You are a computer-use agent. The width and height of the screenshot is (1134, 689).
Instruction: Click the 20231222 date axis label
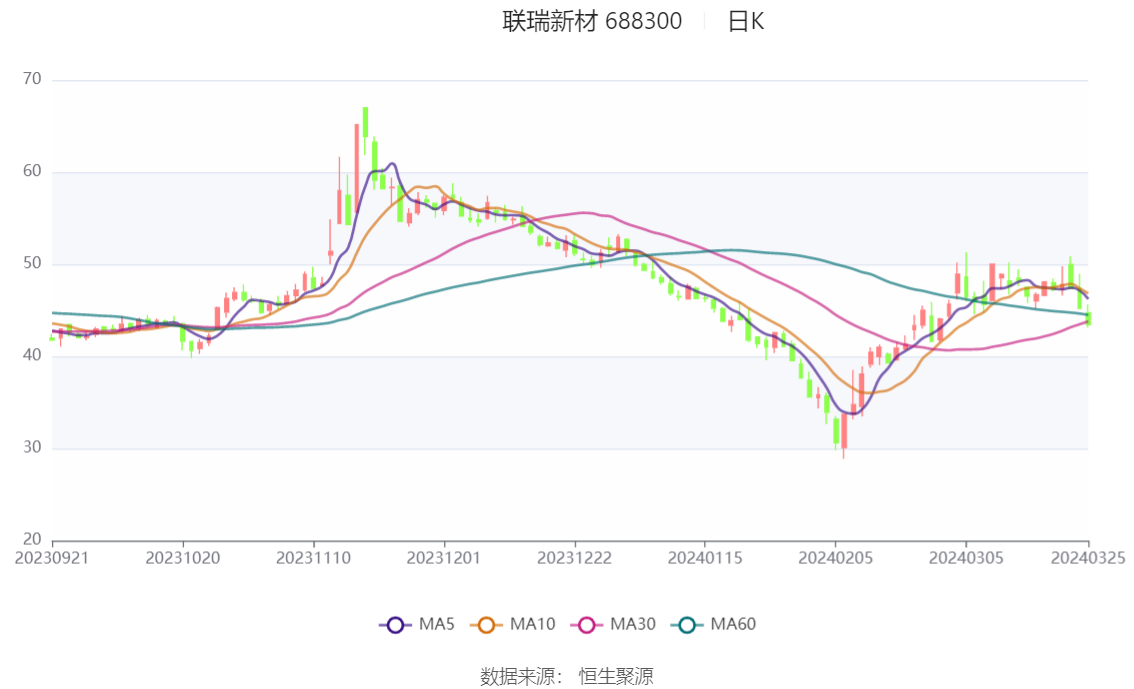[574, 558]
